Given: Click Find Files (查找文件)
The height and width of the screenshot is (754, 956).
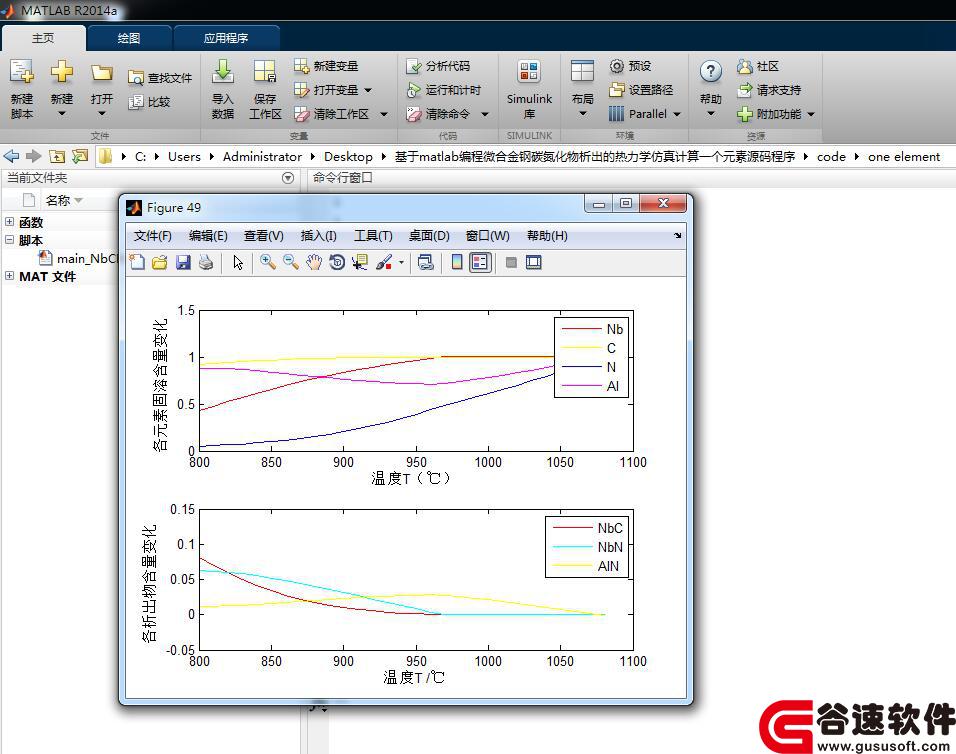Looking at the screenshot, I should [x=160, y=78].
